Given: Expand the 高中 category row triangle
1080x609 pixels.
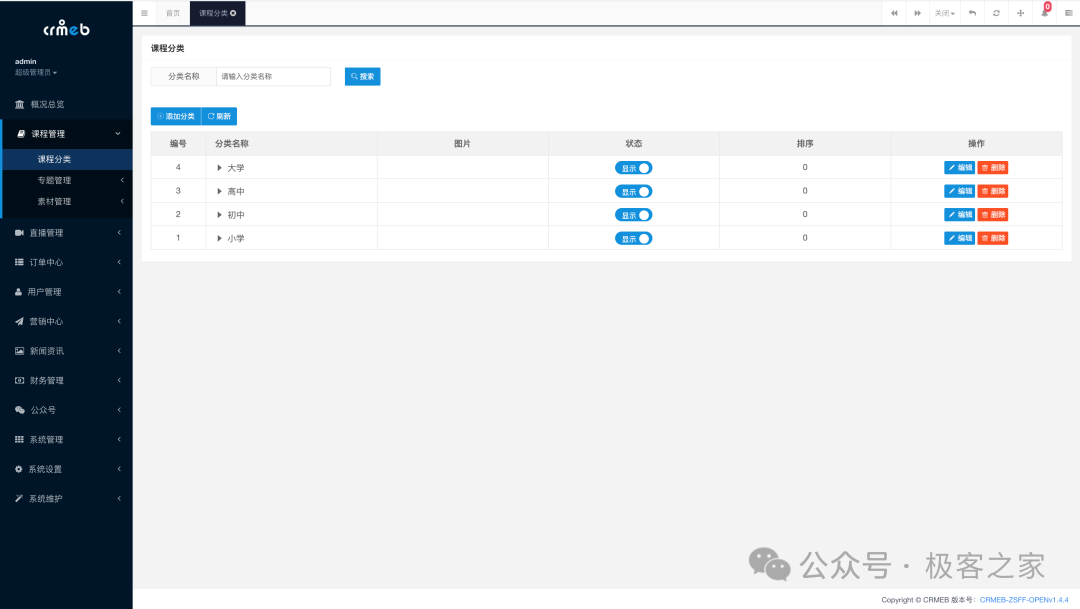Looking at the screenshot, I should (x=219, y=192).
